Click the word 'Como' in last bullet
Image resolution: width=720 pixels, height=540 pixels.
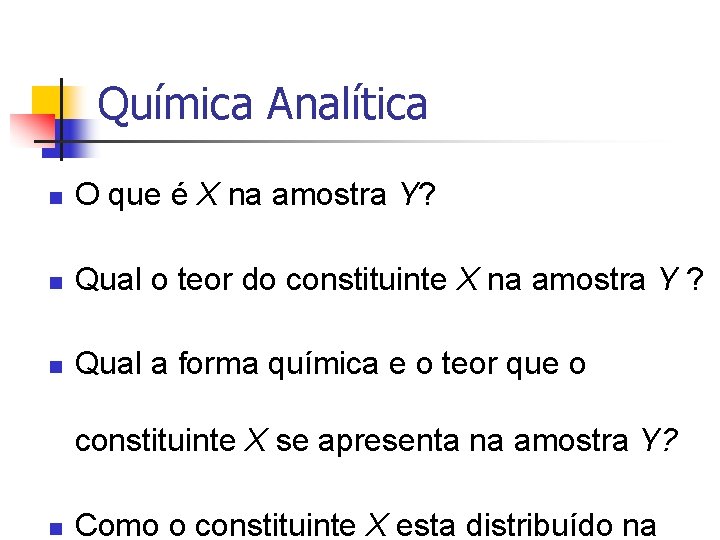[x=117, y=524]
